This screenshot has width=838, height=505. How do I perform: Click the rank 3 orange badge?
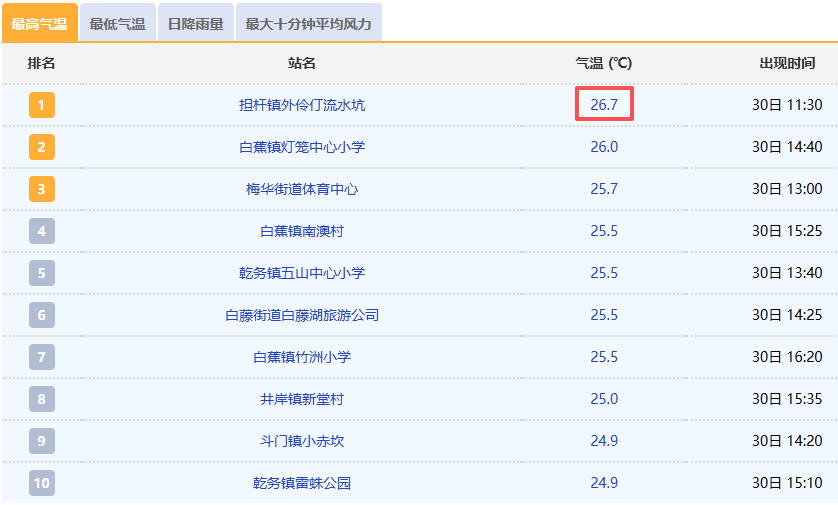pos(42,189)
